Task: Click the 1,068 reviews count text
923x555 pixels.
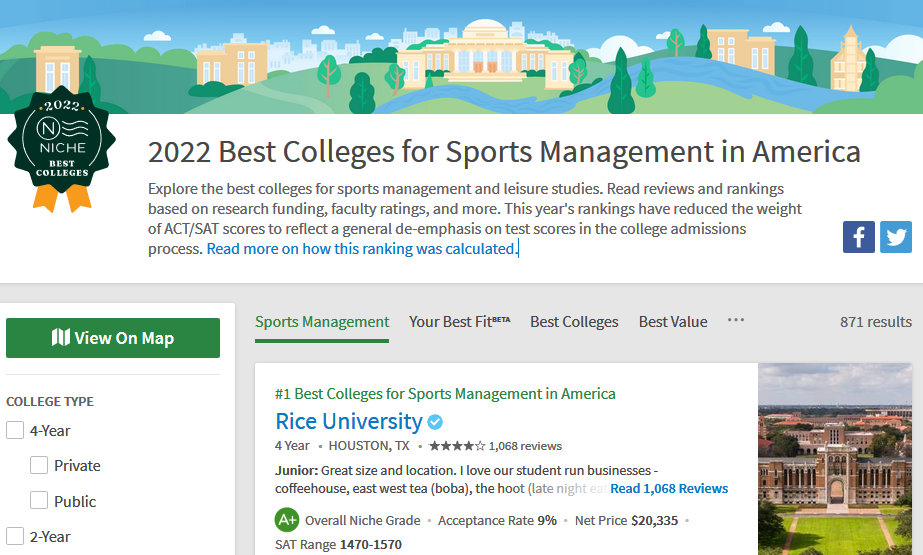Action: (x=525, y=446)
